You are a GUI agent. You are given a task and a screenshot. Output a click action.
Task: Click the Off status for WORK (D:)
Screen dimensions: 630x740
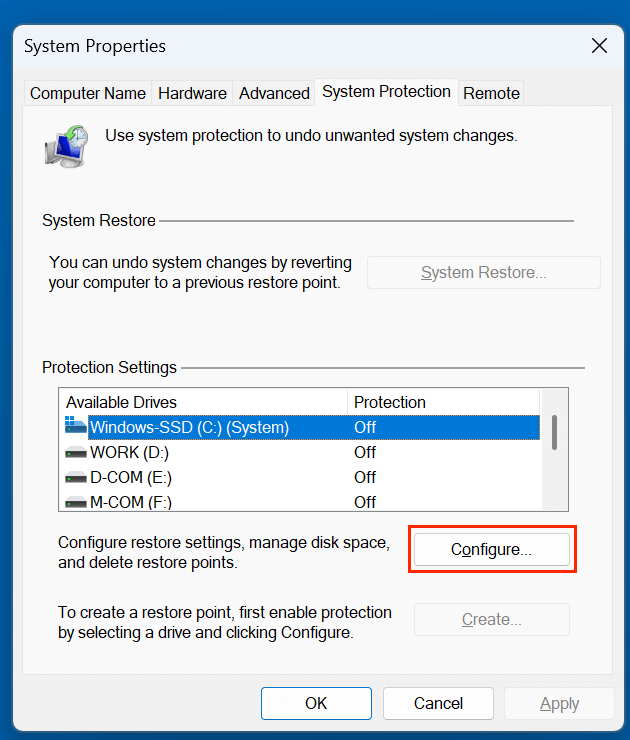(x=365, y=453)
